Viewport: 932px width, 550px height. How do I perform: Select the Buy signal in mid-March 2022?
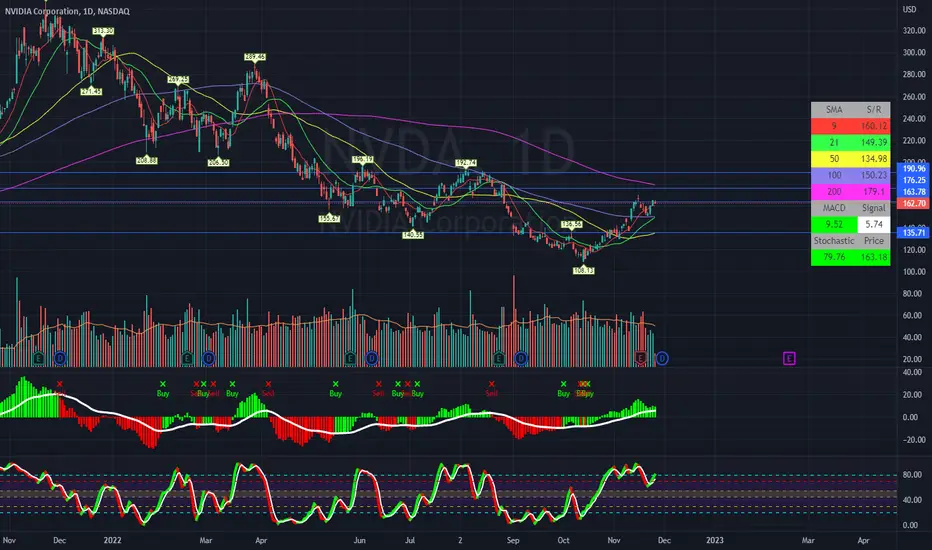click(x=232, y=389)
